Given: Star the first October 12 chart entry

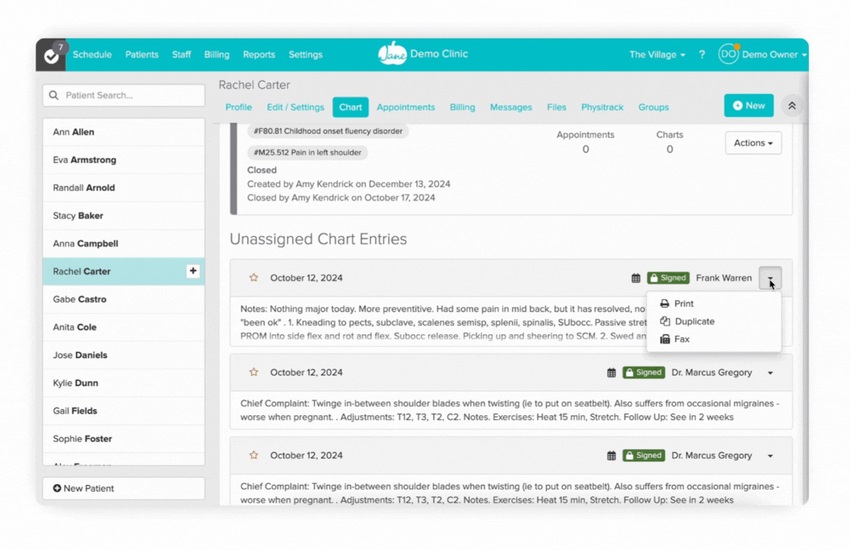Looking at the screenshot, I should (254, 278).
